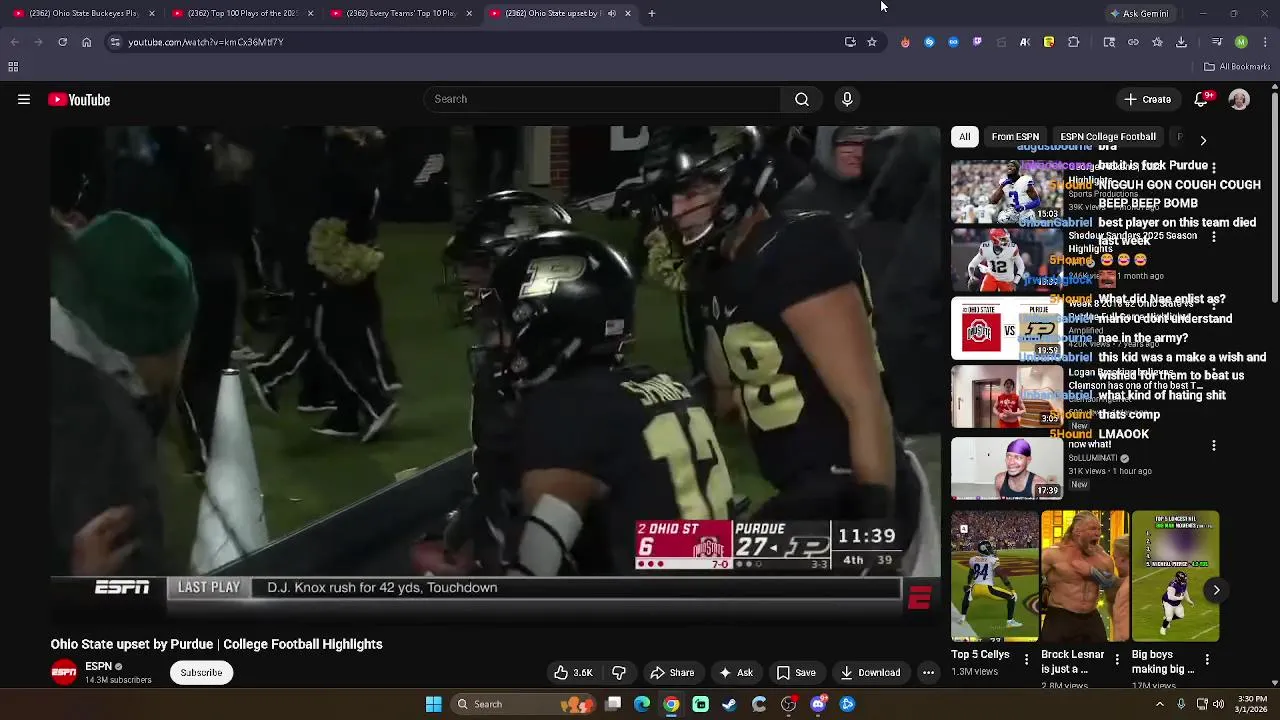Open options for Big boys short
1280x720 pixels.
(1207, 659)
